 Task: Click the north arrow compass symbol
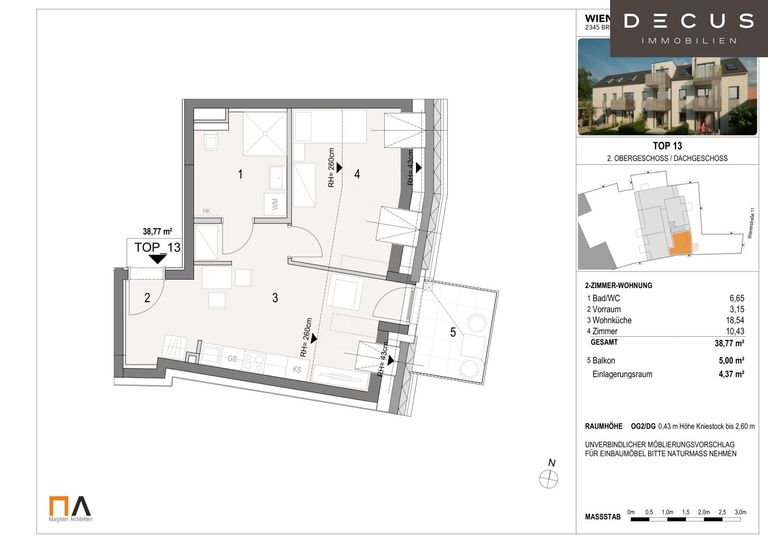547,479
